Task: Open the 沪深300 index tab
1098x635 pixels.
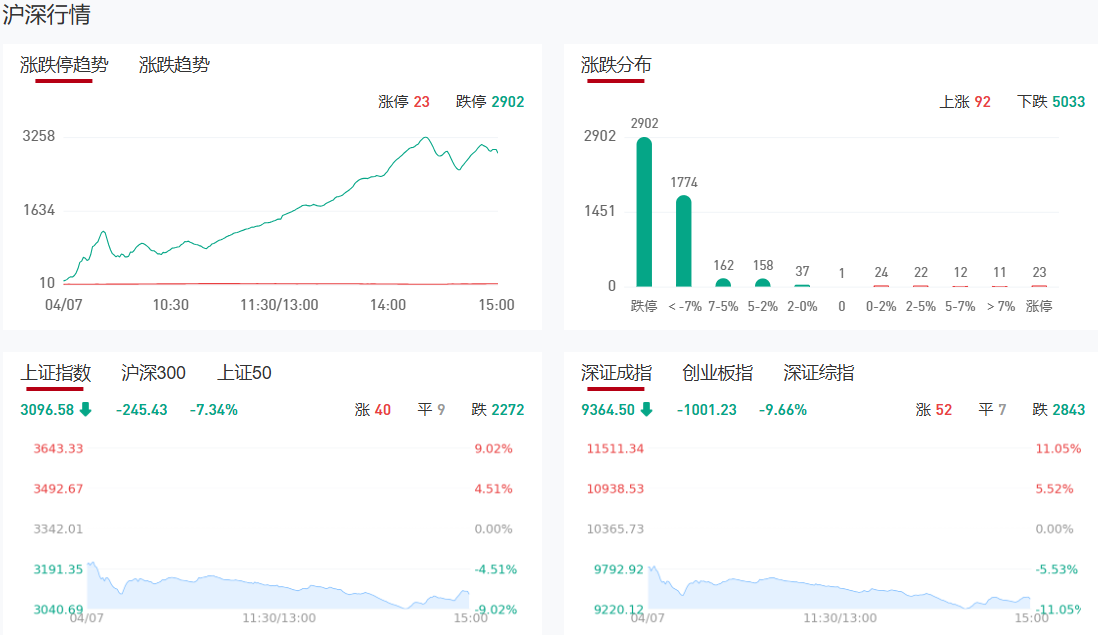Action: tap(153, 373)
